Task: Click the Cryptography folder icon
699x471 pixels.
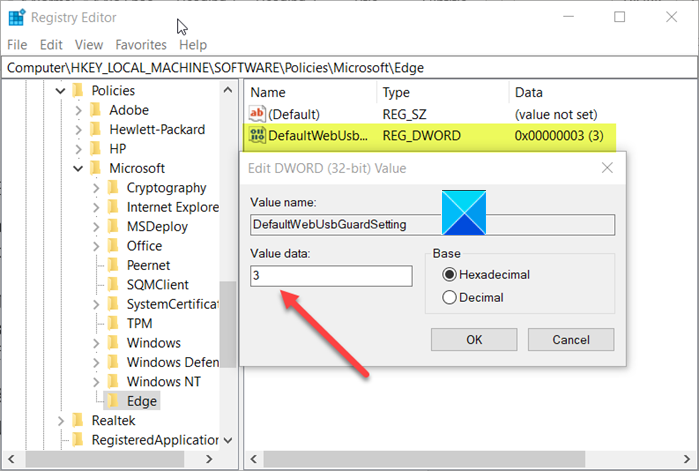Action: click(113, 188)
